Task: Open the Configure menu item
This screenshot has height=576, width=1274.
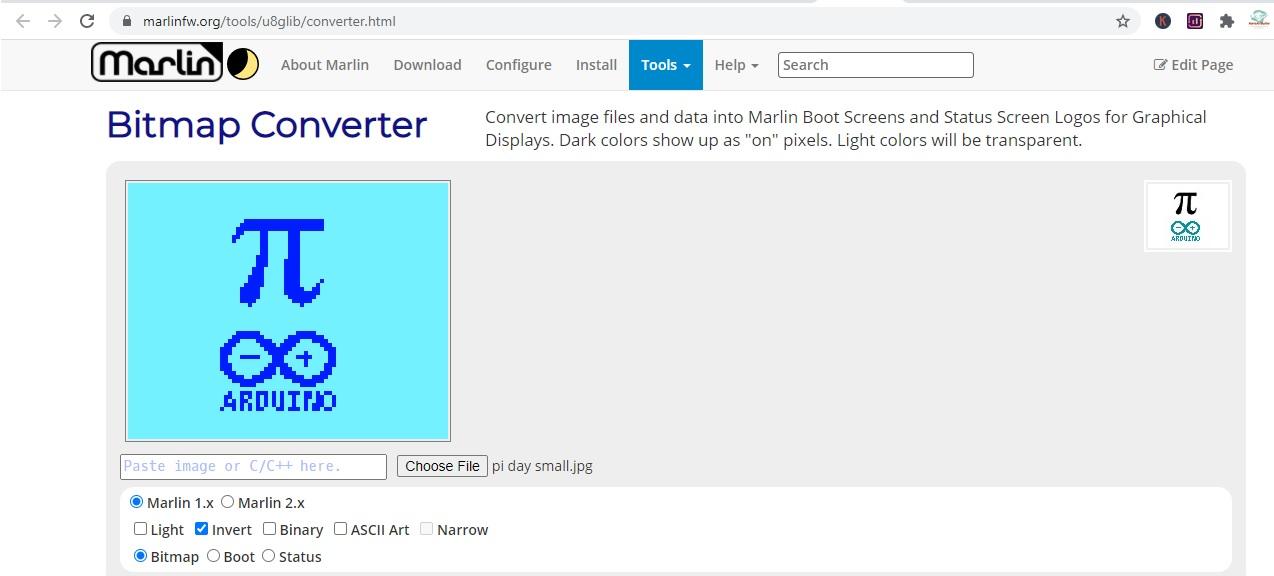Action: [x=518, y=65]
